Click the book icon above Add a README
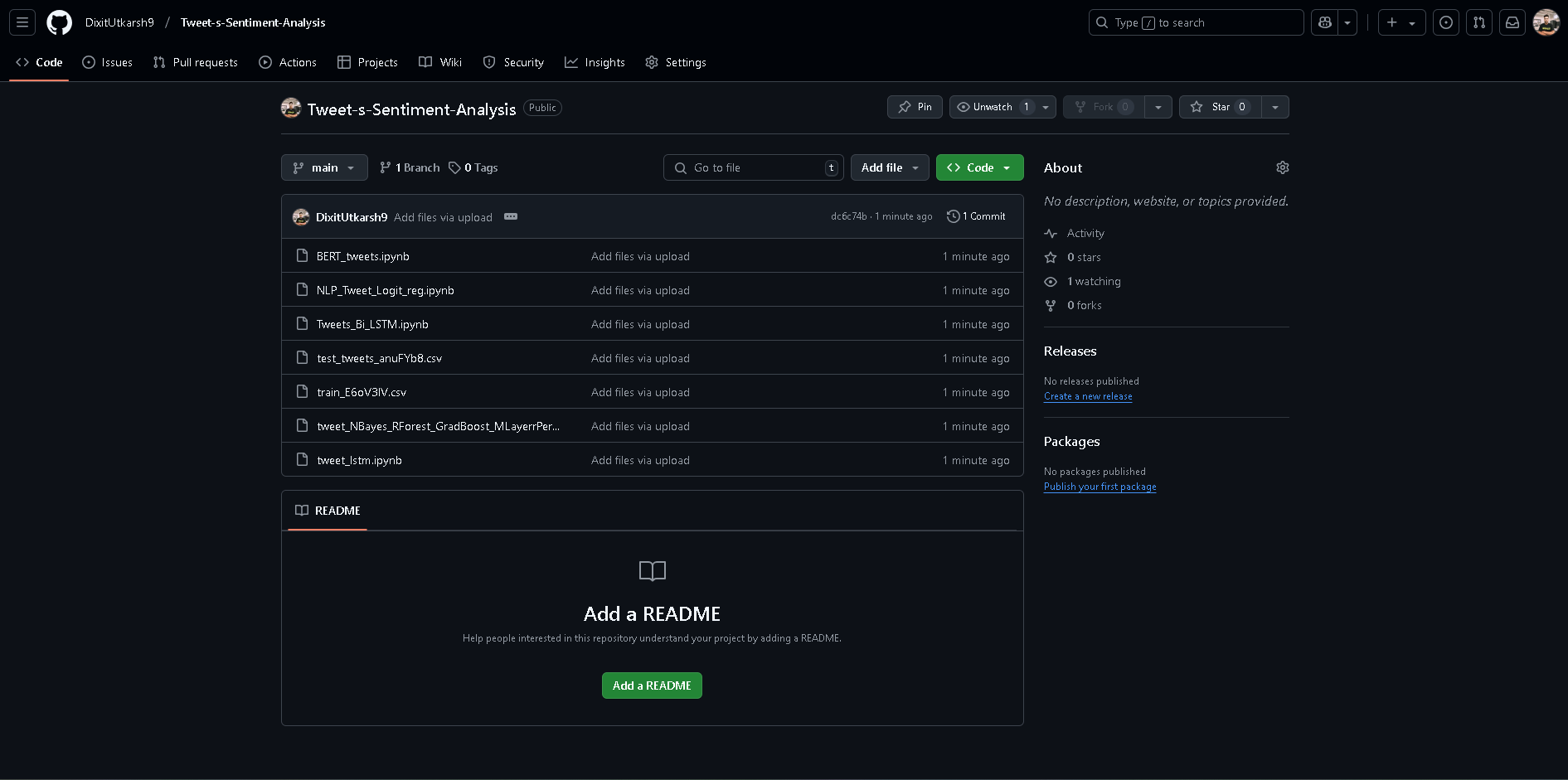 click(653, 570)
